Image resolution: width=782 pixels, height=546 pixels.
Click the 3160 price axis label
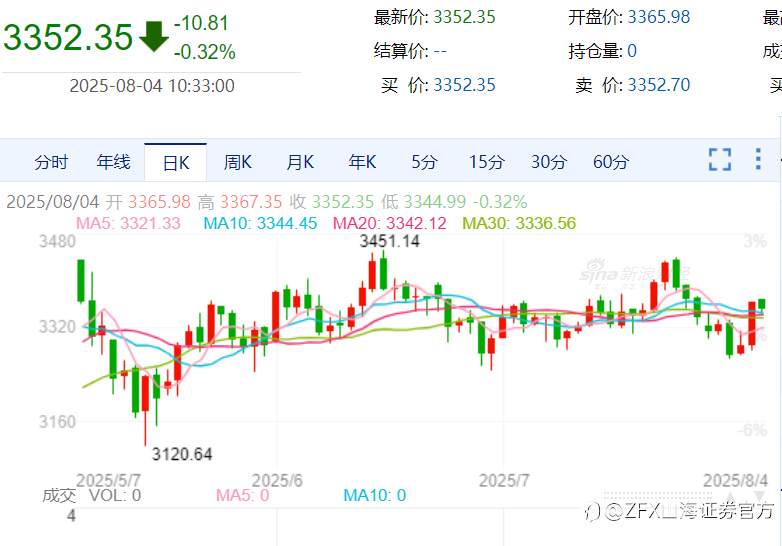[x=57, y=422]
